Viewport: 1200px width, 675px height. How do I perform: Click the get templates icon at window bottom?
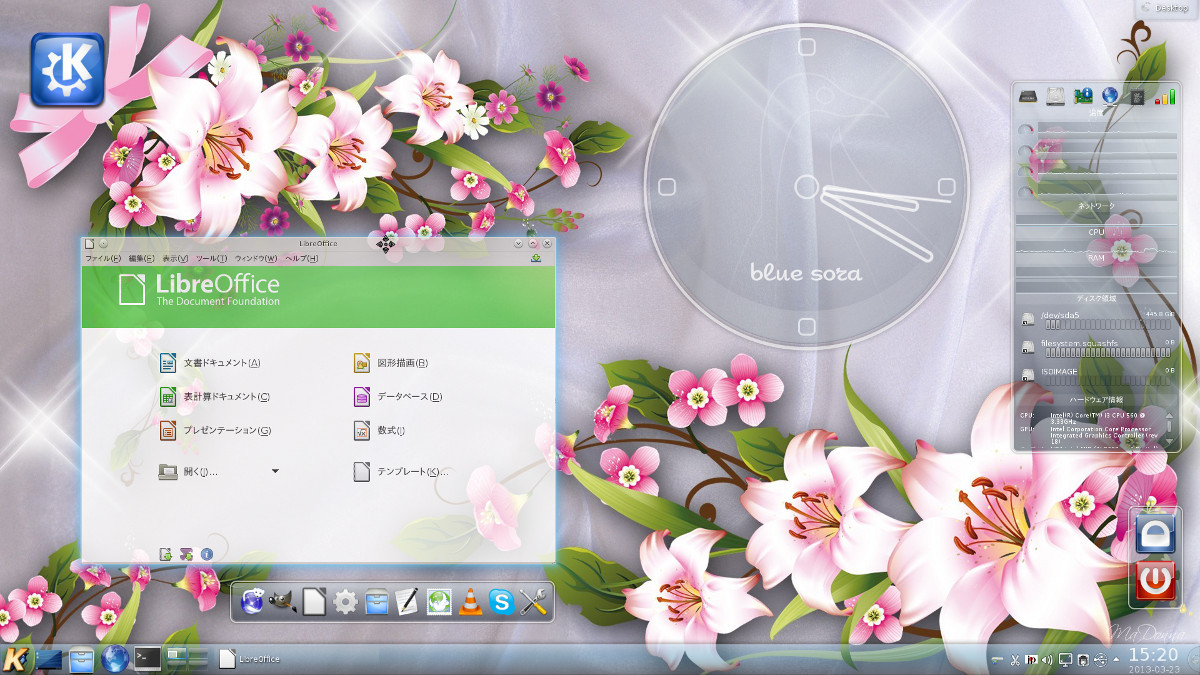[x=166, y=553]
